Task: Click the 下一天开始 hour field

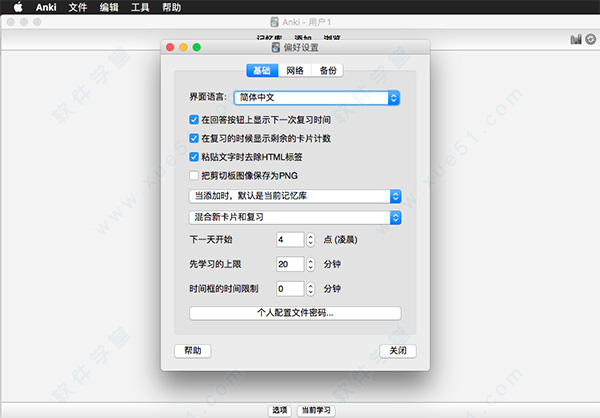Action: tap(290, 240)
